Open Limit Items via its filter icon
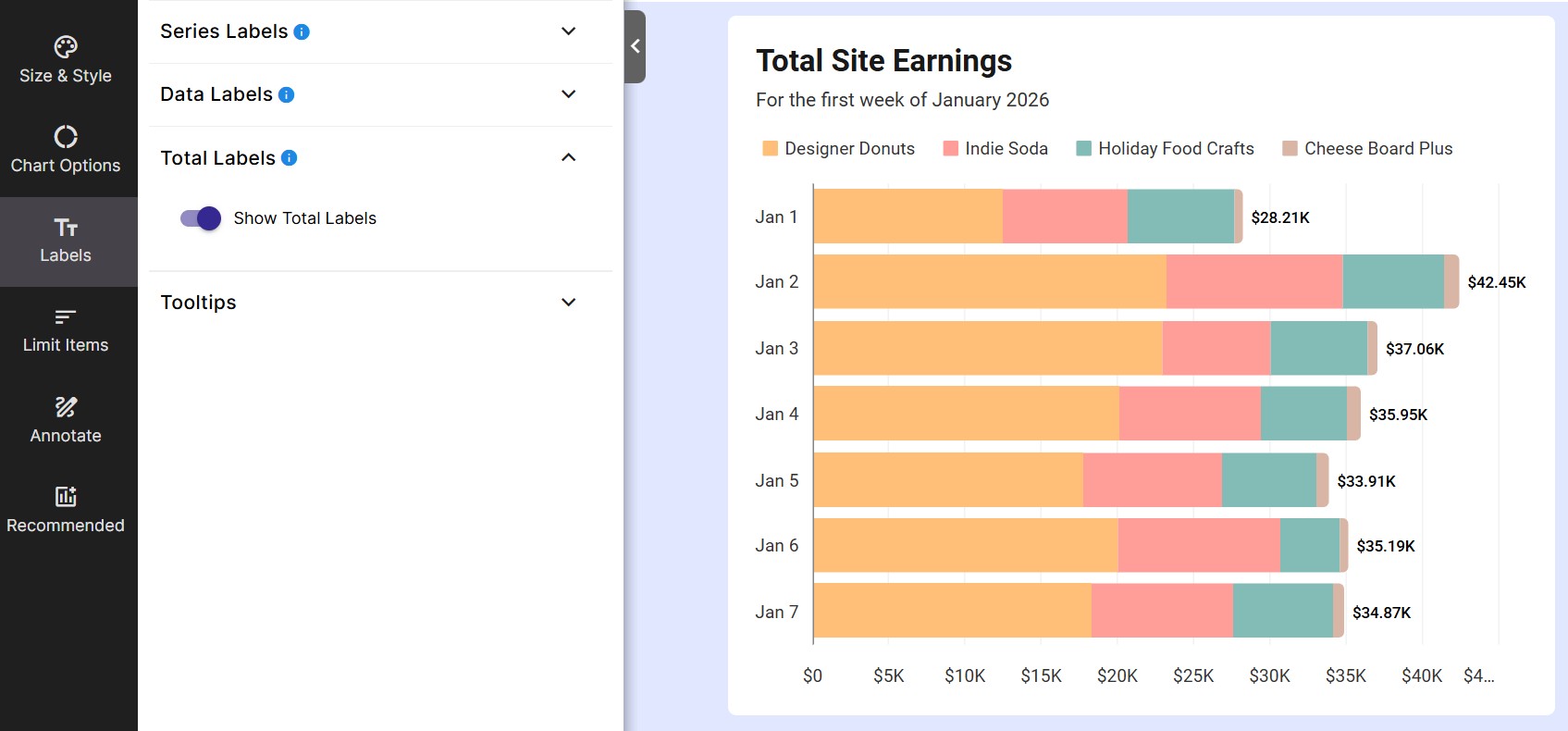Image resolution: width=1568 pixels, height=731 pixels. point(66,317)
